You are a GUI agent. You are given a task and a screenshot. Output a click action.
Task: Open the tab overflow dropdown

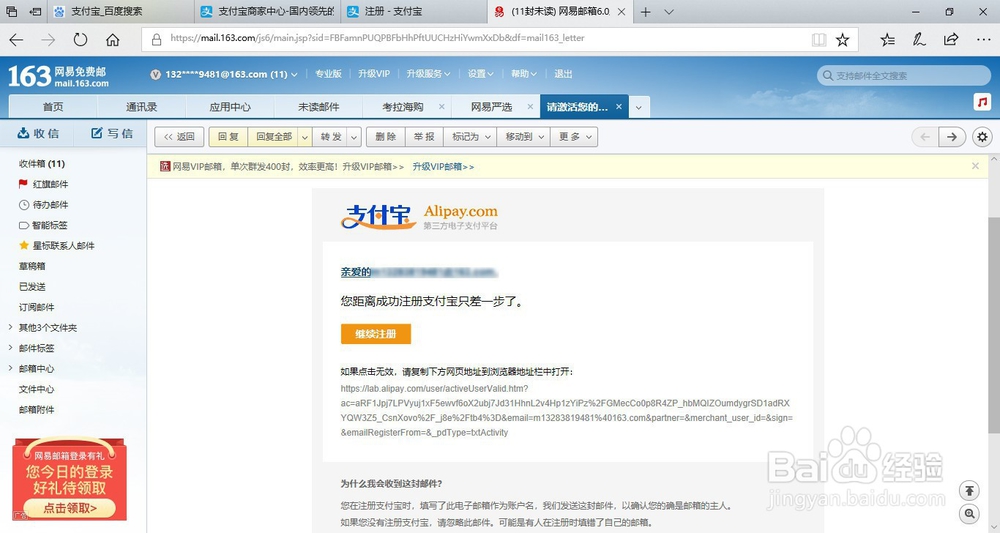[638, 107]
